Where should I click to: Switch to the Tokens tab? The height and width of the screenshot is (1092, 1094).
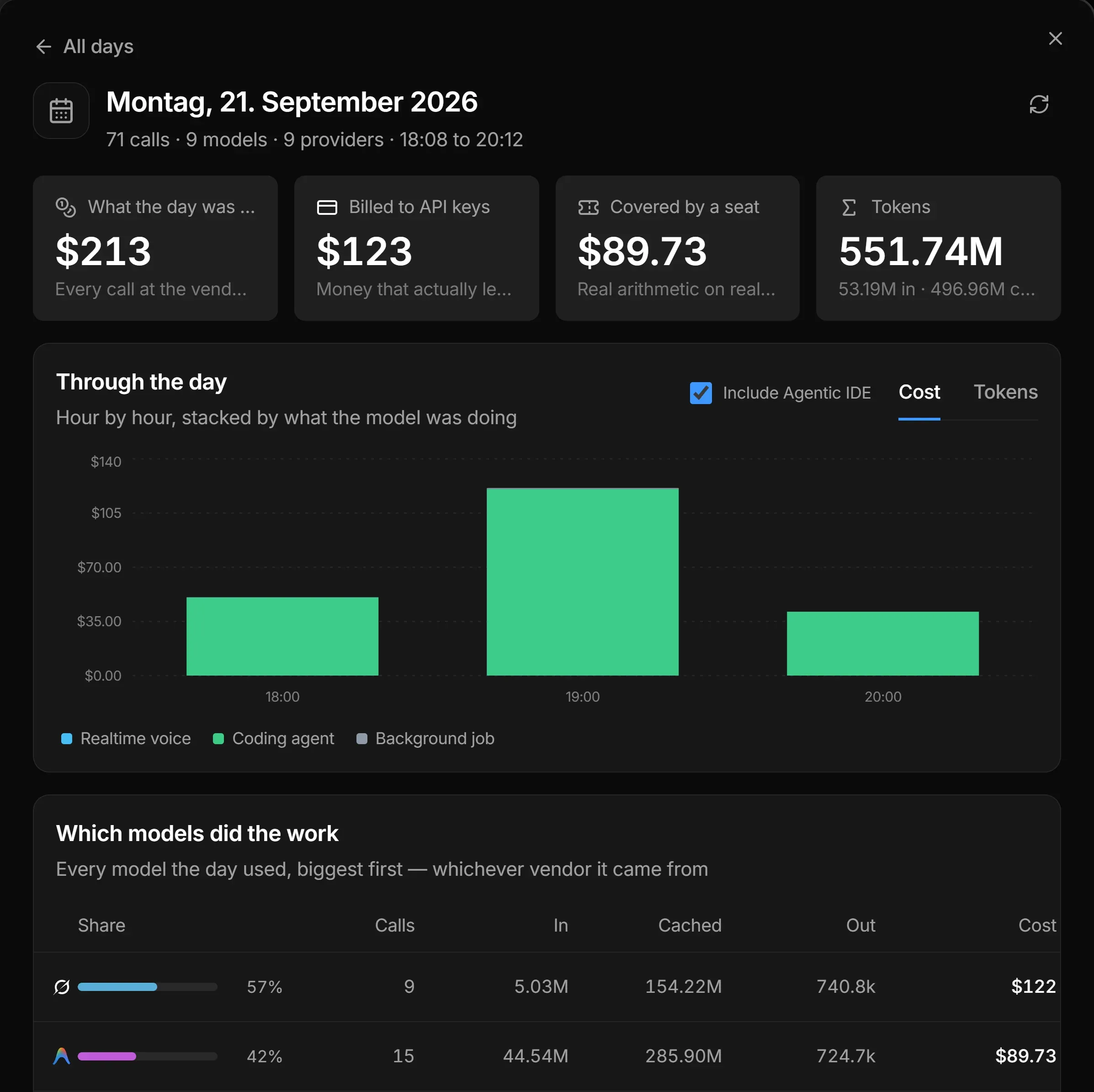pyautogui.click(x=1006, y=393)
